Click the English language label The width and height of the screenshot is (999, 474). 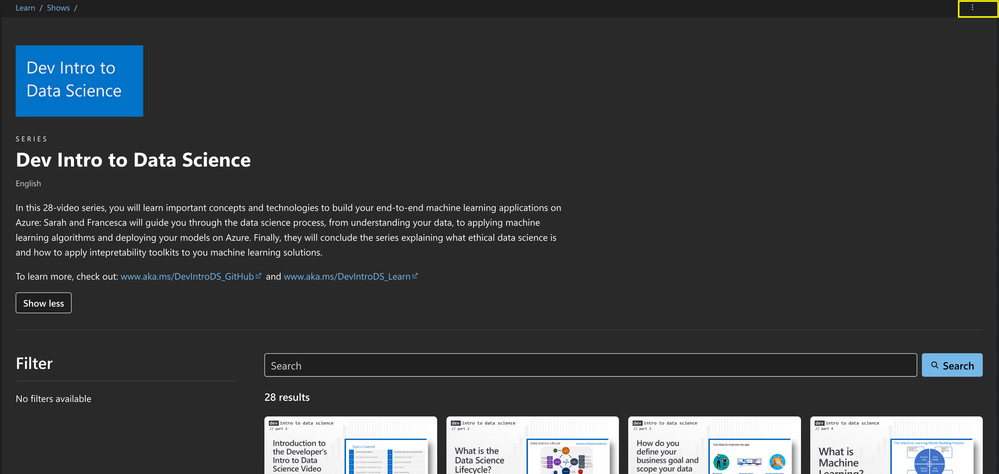(28, 183)
